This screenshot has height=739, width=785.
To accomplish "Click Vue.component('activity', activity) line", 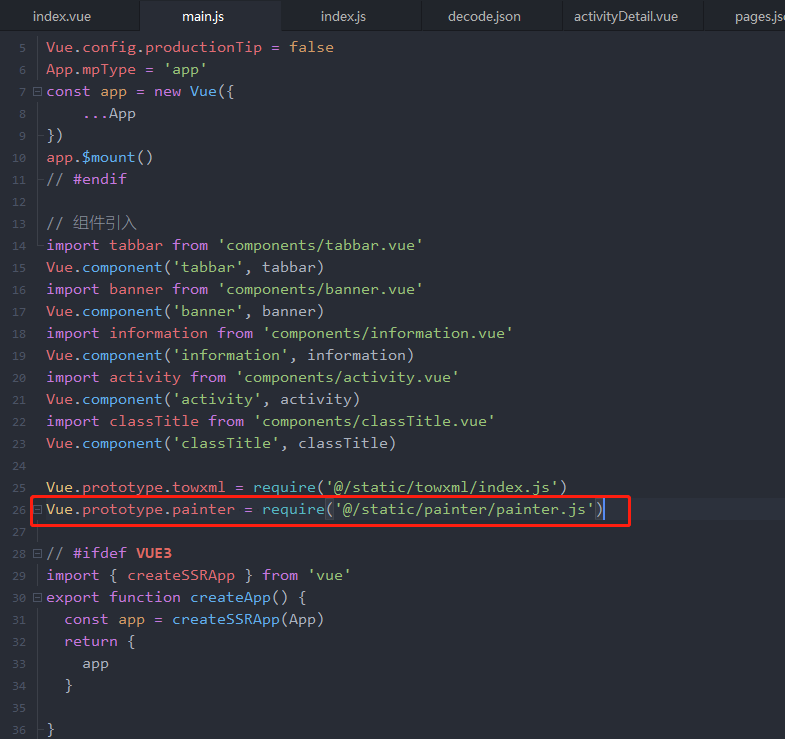I will pyautogui.click(x=203, y=400).
